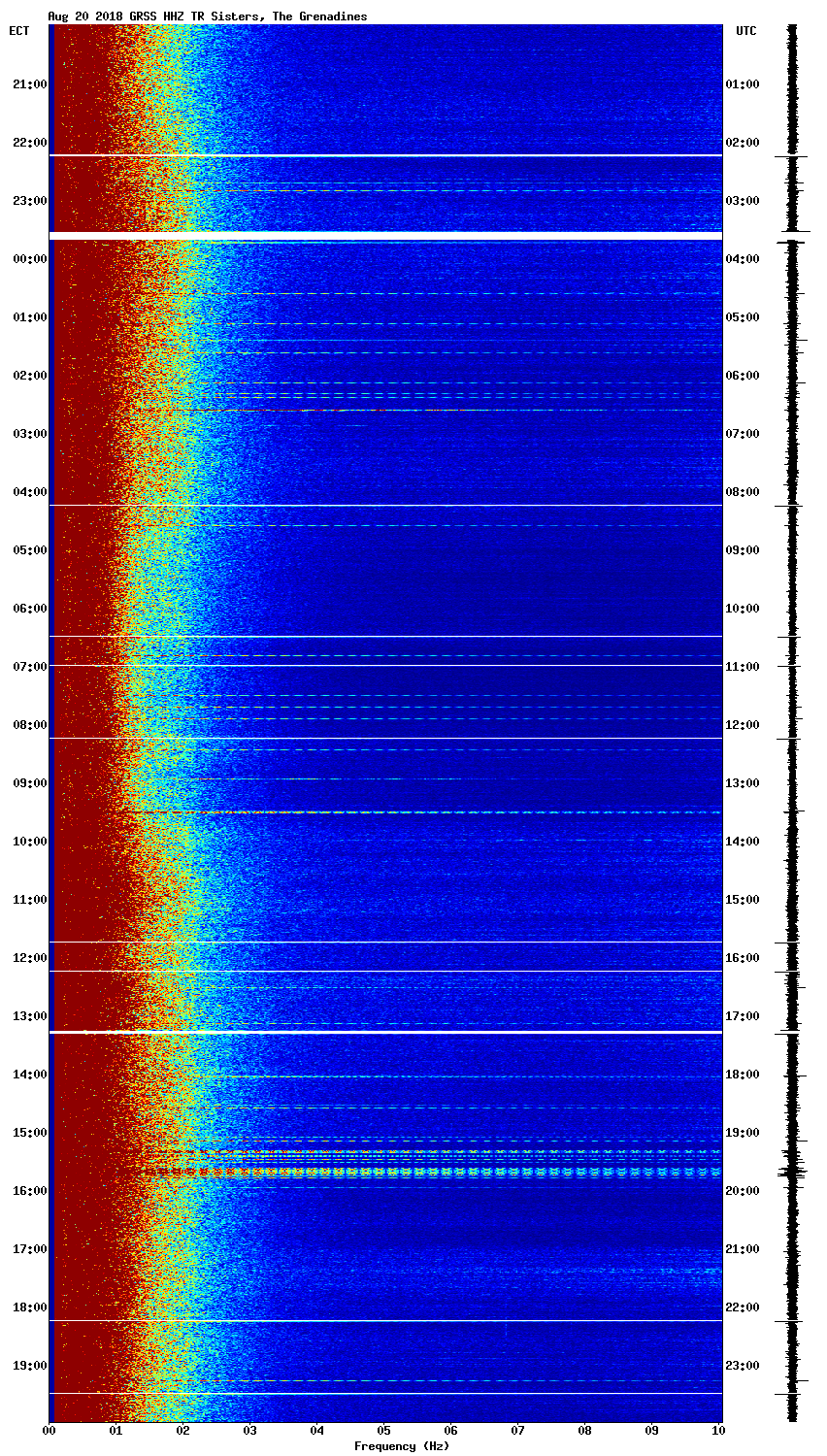827x1456 pixels.
Task: Click the frequency axis tick '03'
Action: tap(250, 1430)
